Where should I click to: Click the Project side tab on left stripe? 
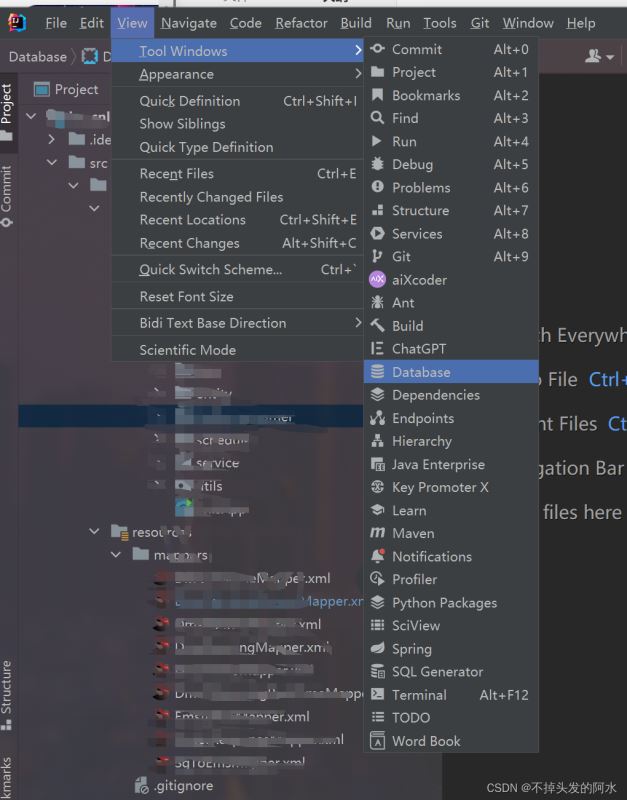[x=7, y=112]
